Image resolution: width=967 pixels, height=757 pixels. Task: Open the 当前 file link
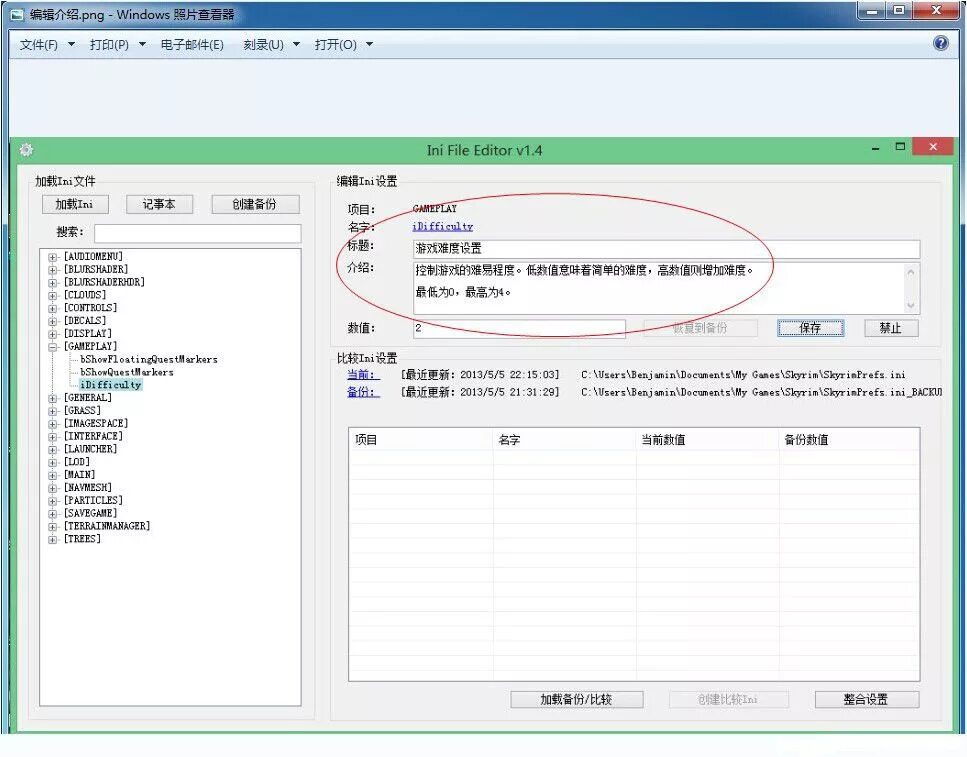click(x=363, y=374)
